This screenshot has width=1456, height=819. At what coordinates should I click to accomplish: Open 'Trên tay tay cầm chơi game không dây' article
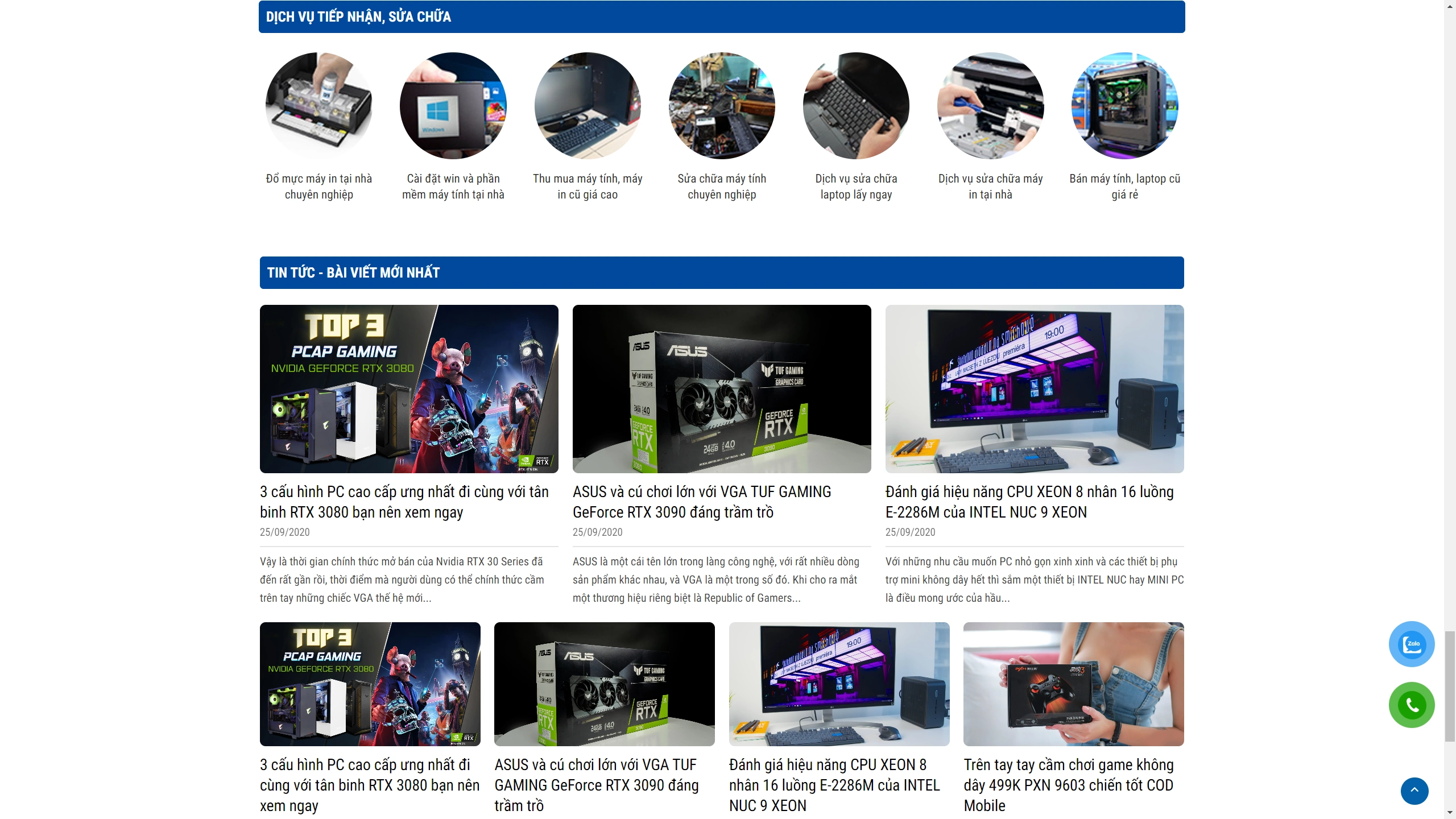pos(1069,785)
